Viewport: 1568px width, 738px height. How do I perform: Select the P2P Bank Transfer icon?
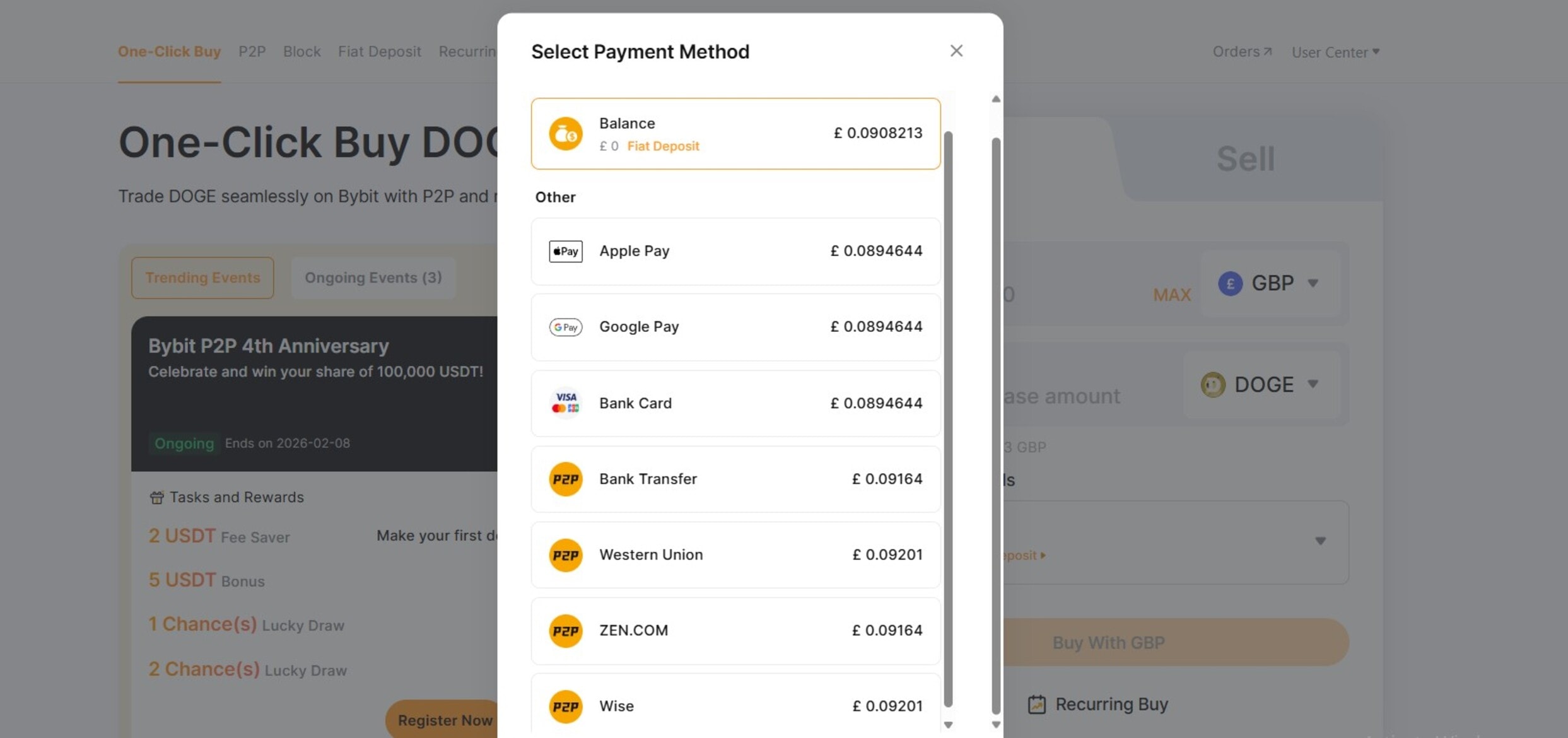pyautogui.click(x=565, y=479)
